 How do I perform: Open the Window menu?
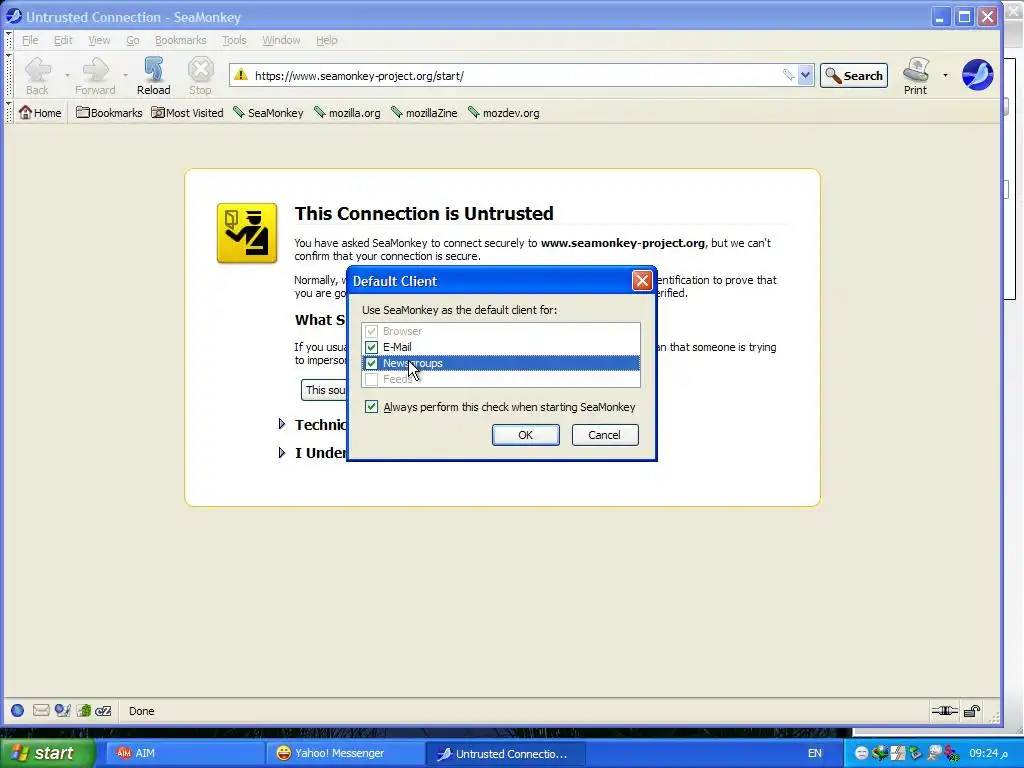pyautogui.click(x=281, y=40)
